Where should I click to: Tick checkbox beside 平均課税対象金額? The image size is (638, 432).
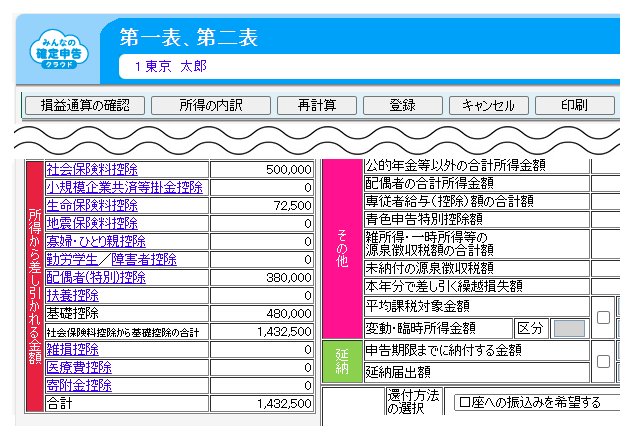click(x=603, y=317)
